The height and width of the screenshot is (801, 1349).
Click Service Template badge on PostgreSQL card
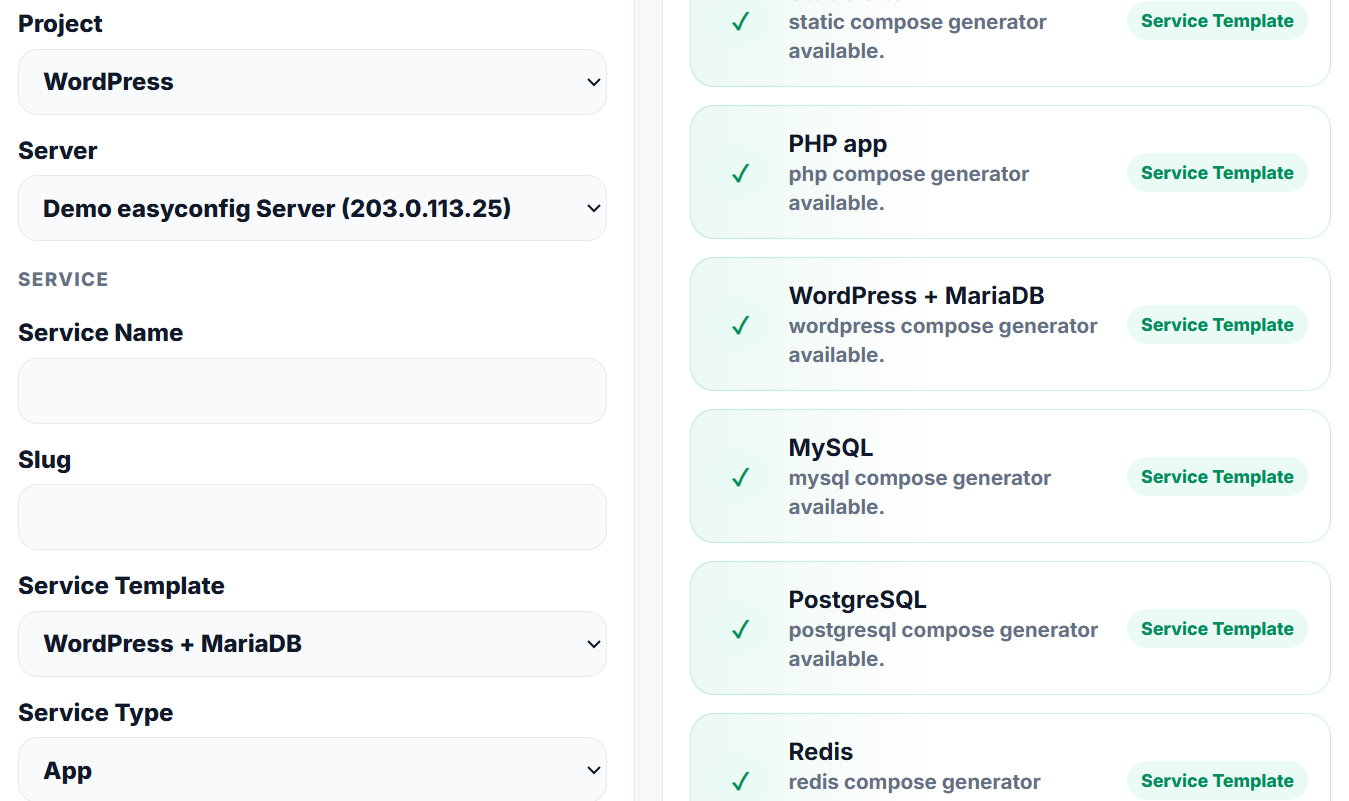point(1217,629)
